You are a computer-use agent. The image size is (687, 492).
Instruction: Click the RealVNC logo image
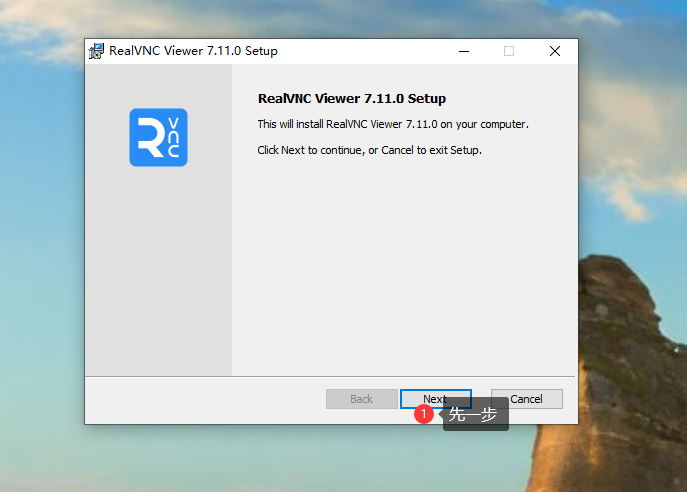(159, 138)
